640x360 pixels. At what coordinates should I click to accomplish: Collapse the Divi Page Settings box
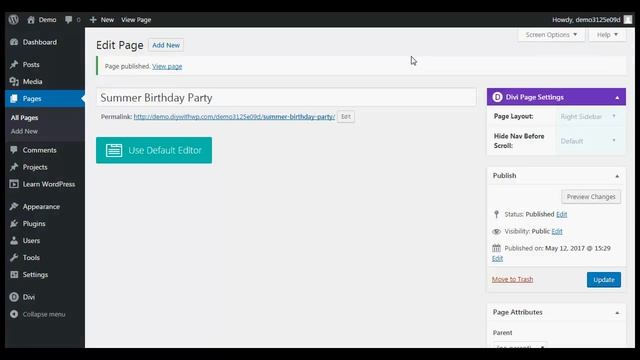coord(617,98)
